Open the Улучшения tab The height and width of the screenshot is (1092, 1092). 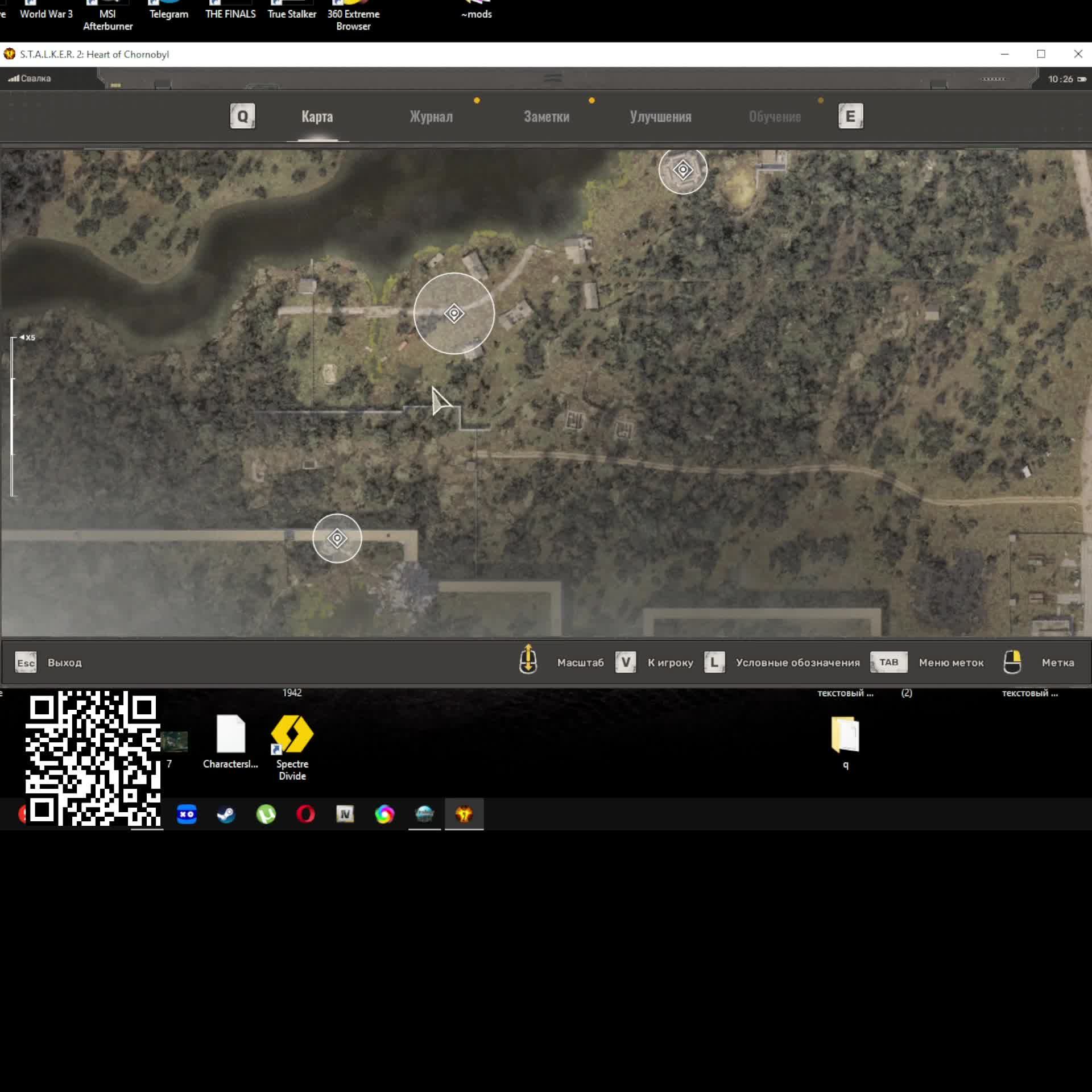[660, 117]
